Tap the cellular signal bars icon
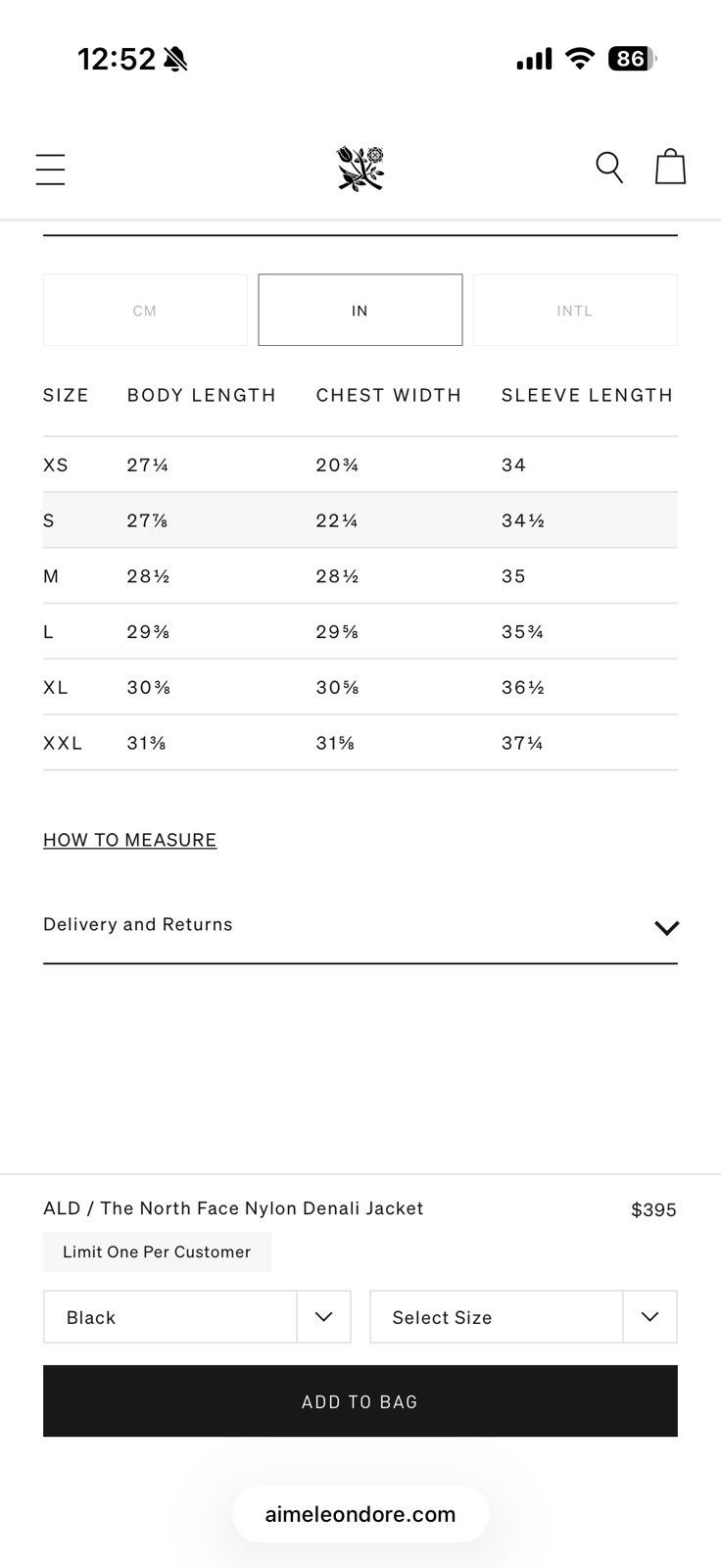 (535, 60)
